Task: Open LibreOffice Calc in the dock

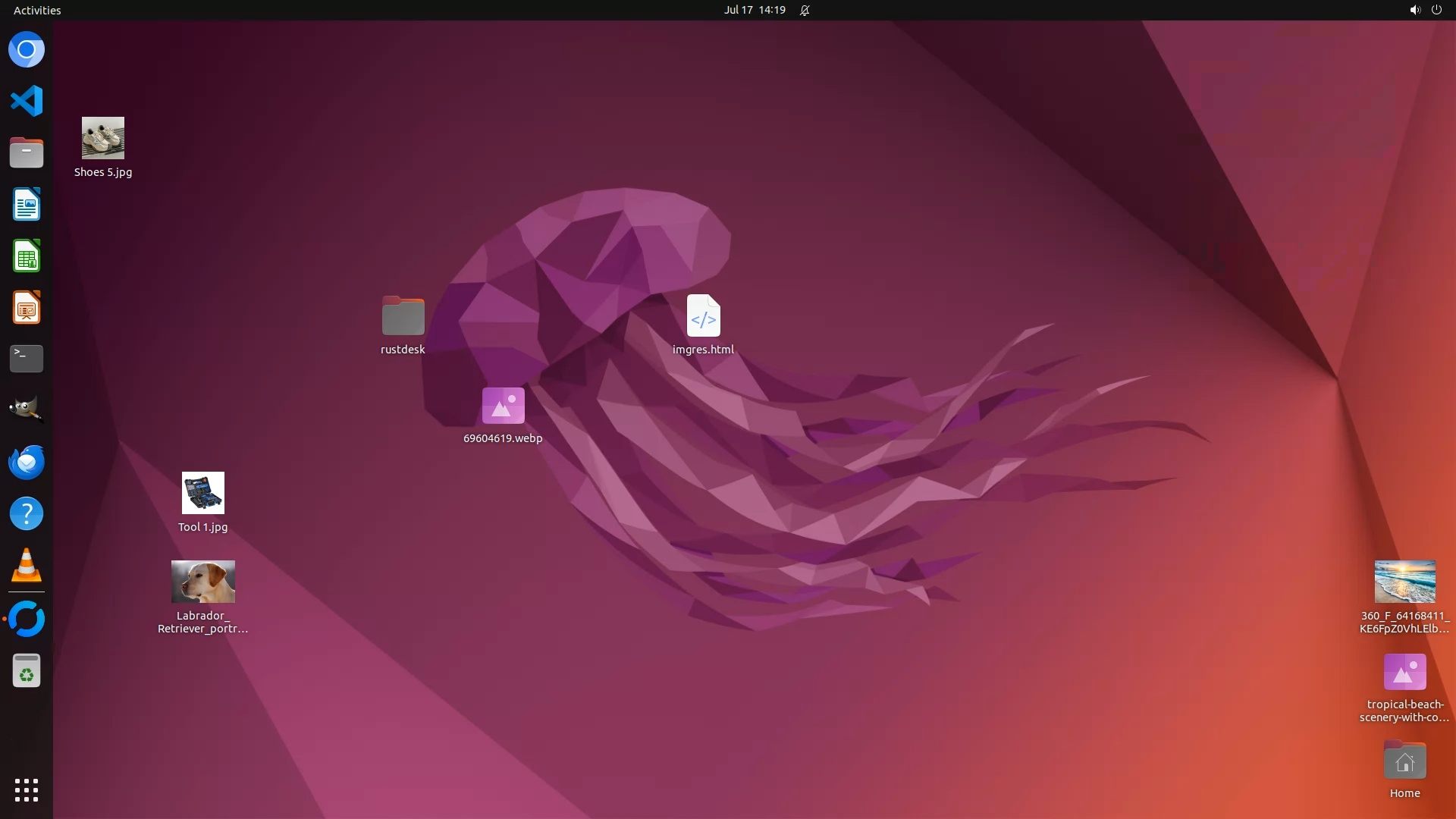Action: click(x=27, y=256)
